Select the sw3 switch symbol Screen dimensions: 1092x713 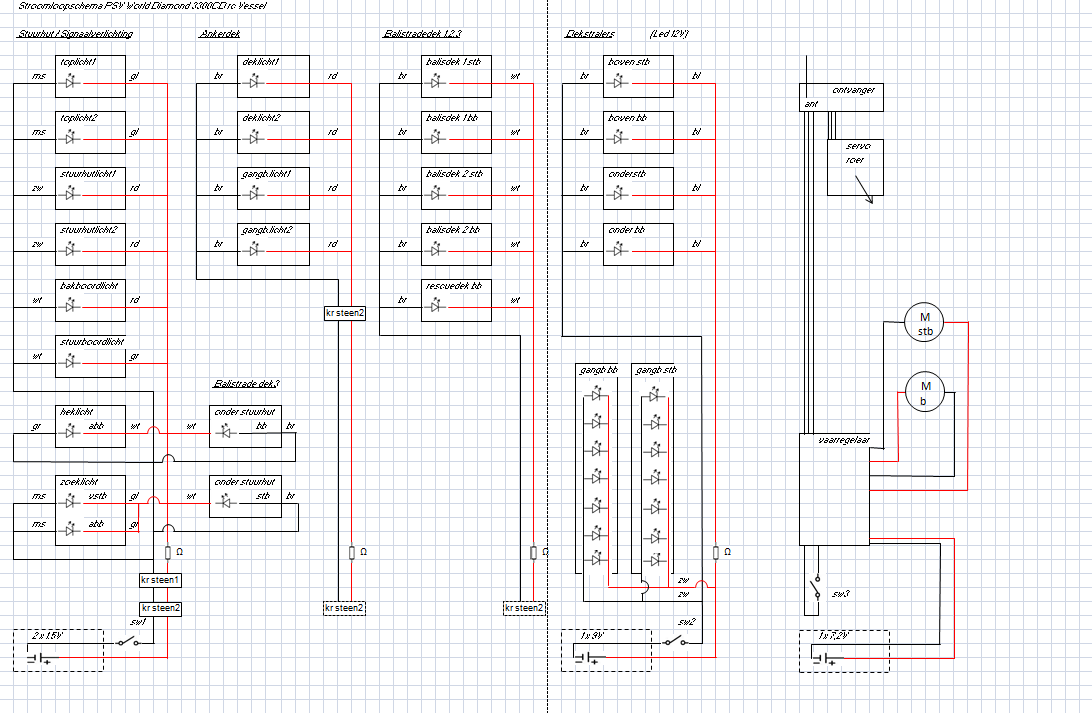pos(815,586)
